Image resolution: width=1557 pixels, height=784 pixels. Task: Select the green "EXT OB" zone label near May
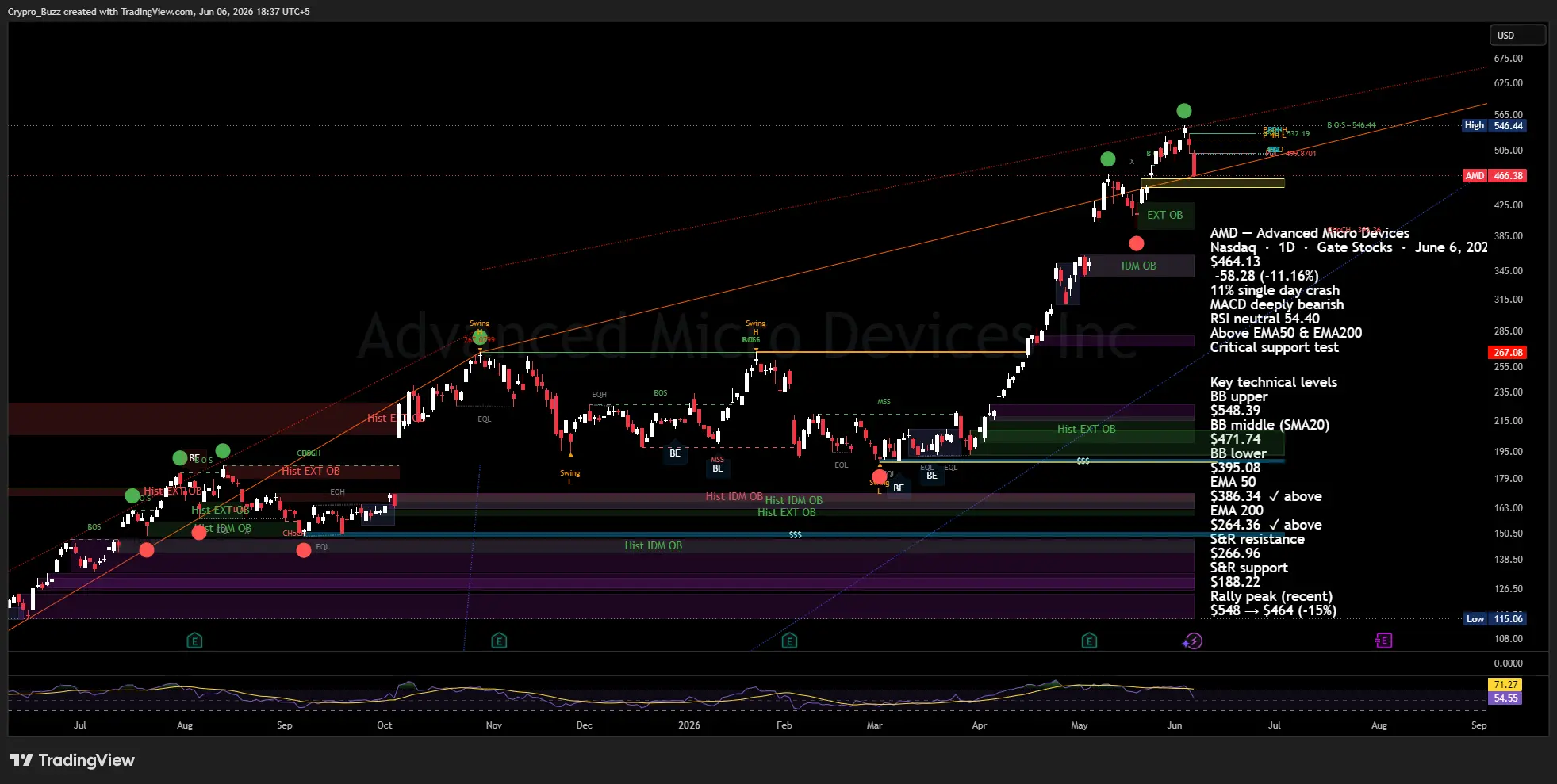point(1164,215)
